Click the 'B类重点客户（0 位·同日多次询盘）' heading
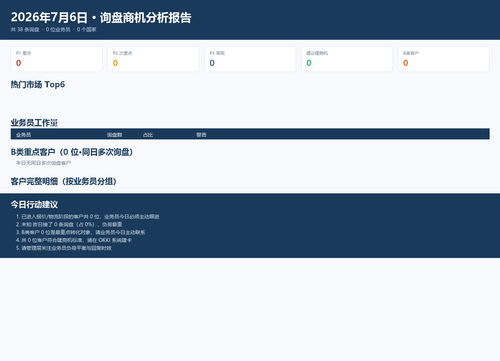 (72, 152)
